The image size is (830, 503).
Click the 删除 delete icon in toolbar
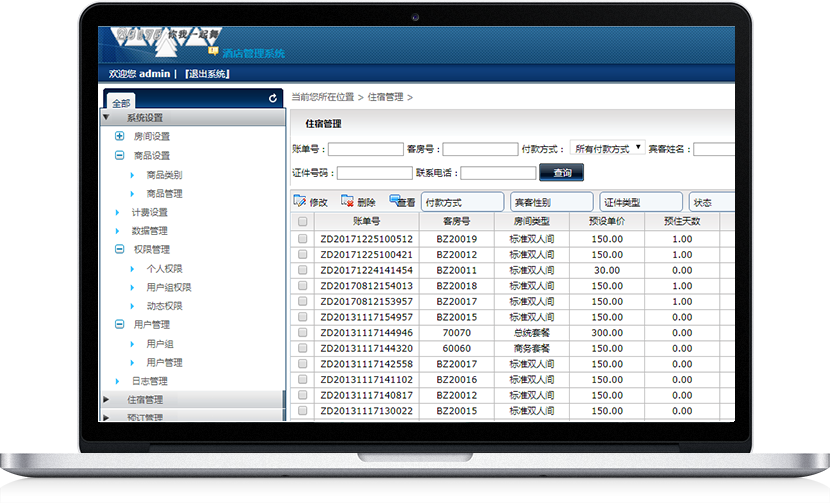[346, 201]
